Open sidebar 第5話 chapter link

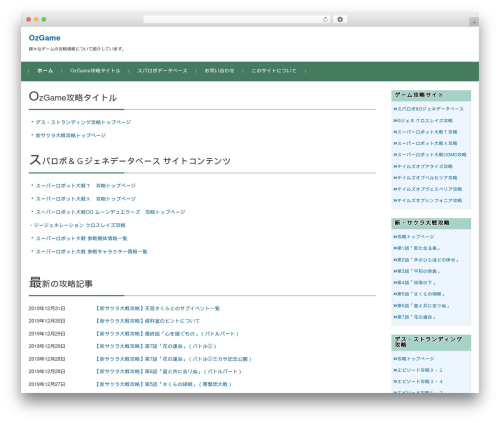419,294
